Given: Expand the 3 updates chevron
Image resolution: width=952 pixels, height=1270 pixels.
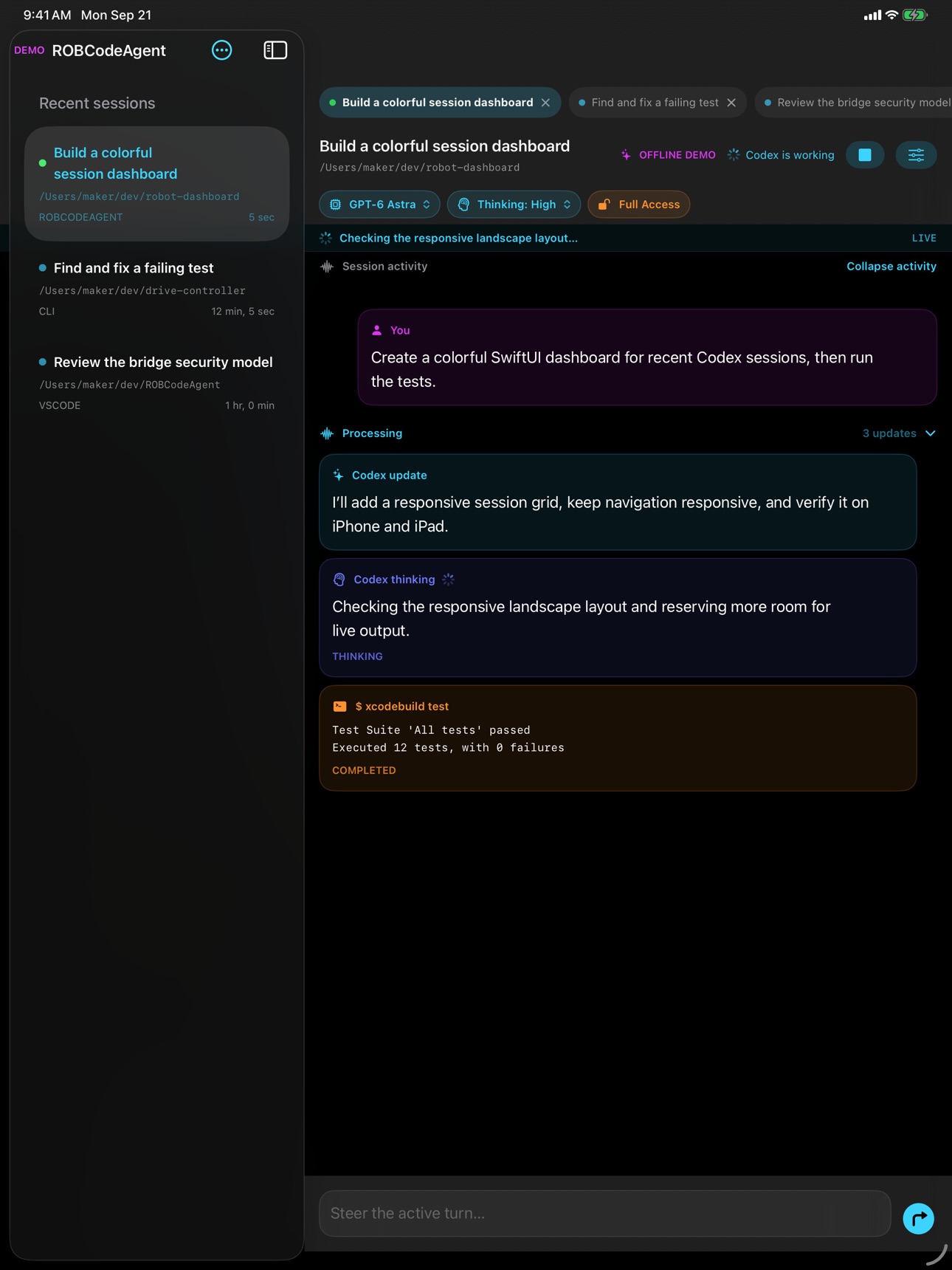Looking at the screenshot, I should [930, 433].
